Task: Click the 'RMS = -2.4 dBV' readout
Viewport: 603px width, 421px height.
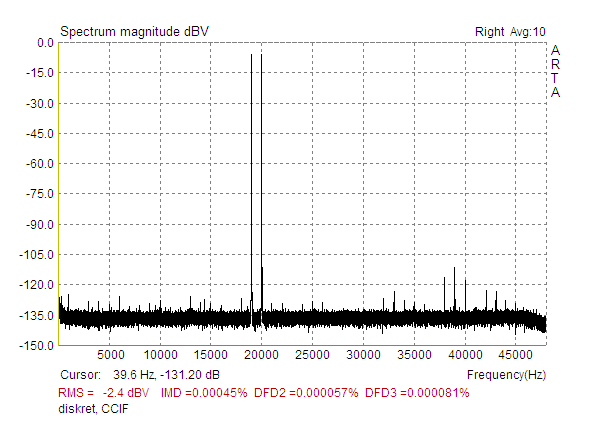Action: coord(103,393)
